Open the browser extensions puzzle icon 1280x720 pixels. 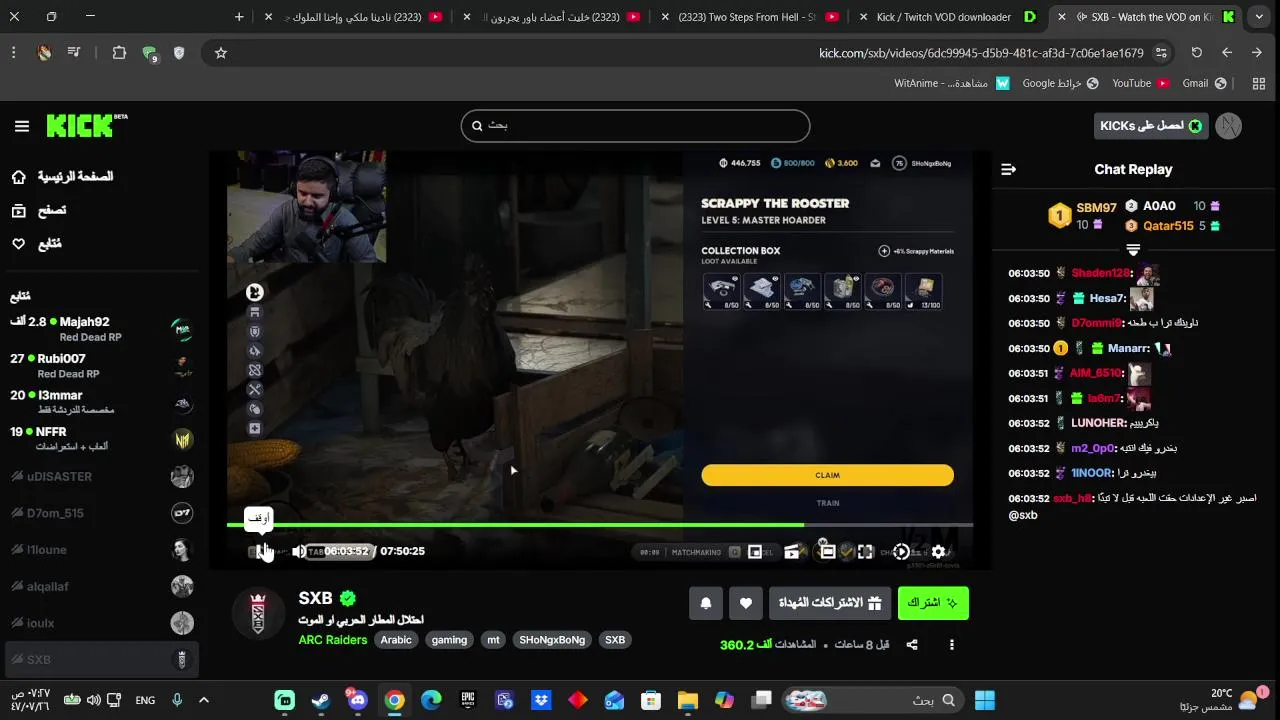[119, 53]
